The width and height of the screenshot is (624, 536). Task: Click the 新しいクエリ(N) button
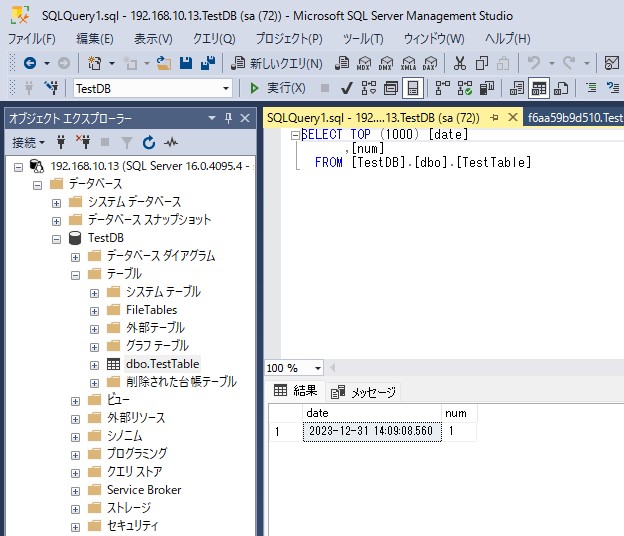[277, 63]
